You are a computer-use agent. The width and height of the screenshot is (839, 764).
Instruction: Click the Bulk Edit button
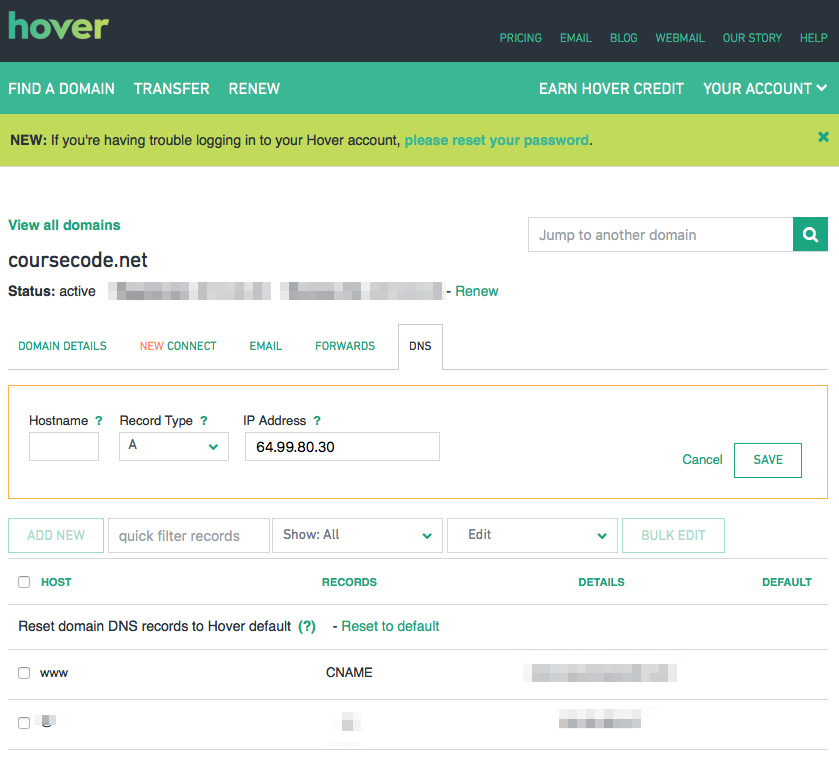pyautogui.click(x=673, y=535)
